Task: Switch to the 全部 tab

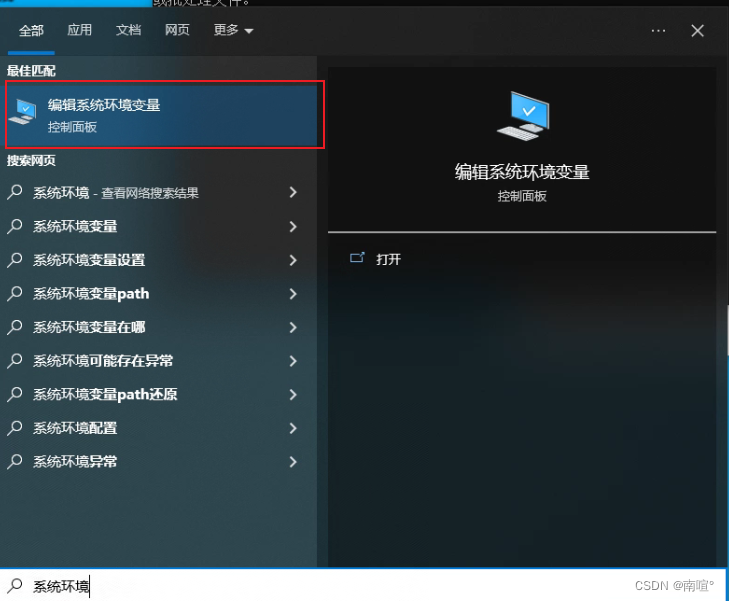Action: pyautogui.click(x=31, y=31)
